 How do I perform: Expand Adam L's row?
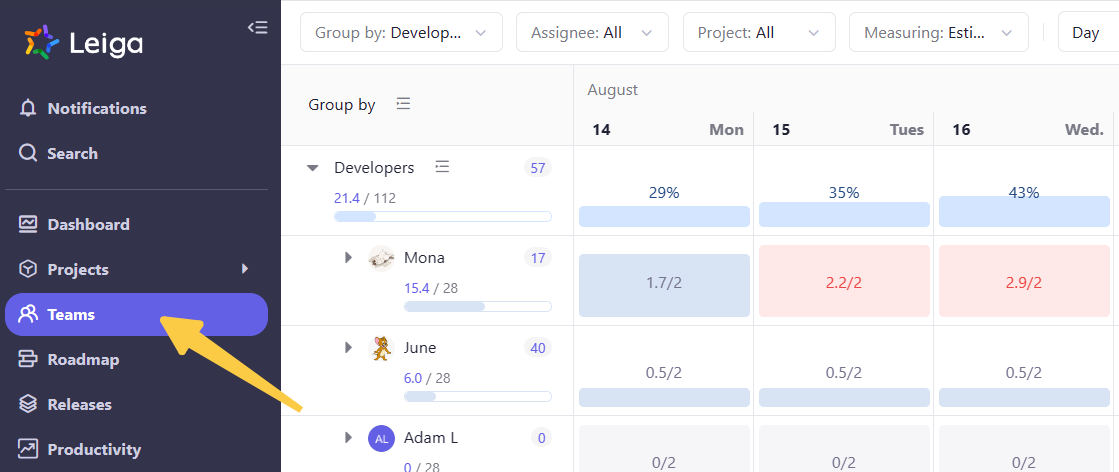pos(348,438)
